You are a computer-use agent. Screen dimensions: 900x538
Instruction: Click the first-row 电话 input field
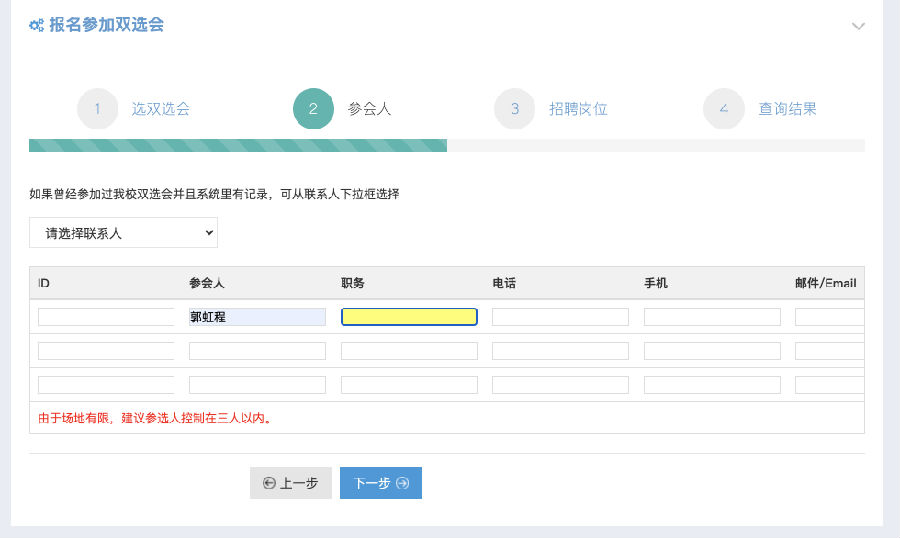point(560,317)
